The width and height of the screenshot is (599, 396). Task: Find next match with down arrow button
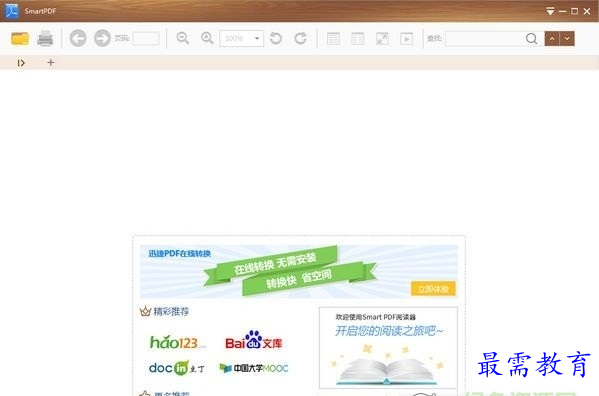tap(567, 39)
